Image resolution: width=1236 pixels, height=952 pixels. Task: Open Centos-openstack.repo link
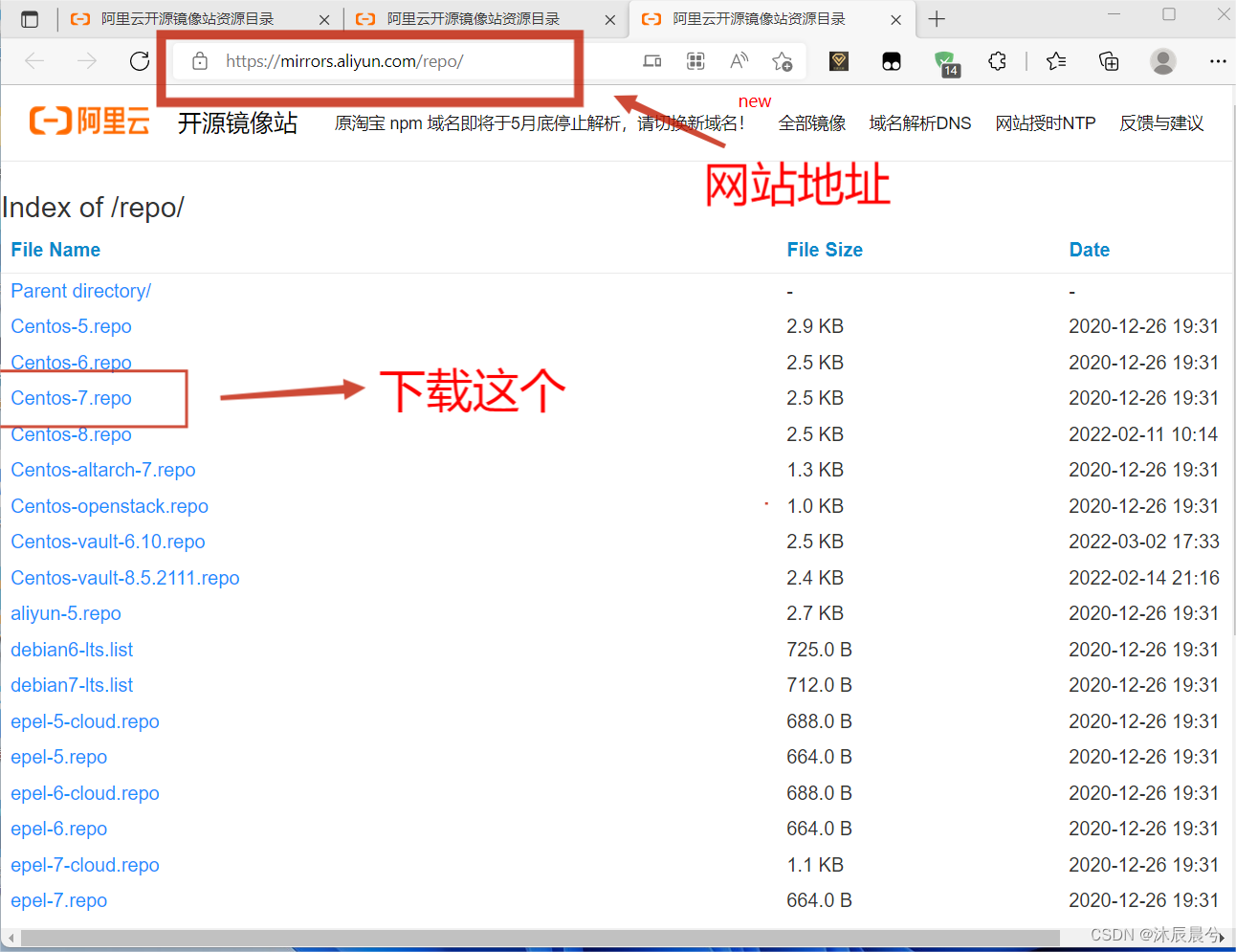110,506
